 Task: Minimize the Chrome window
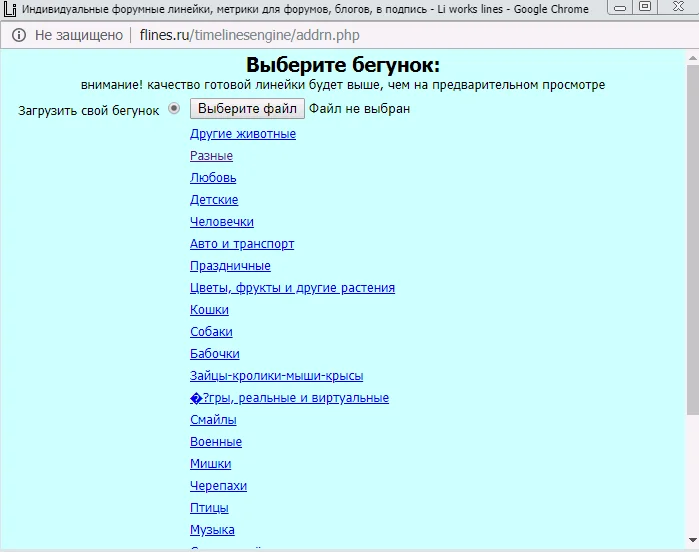(620, 8)
